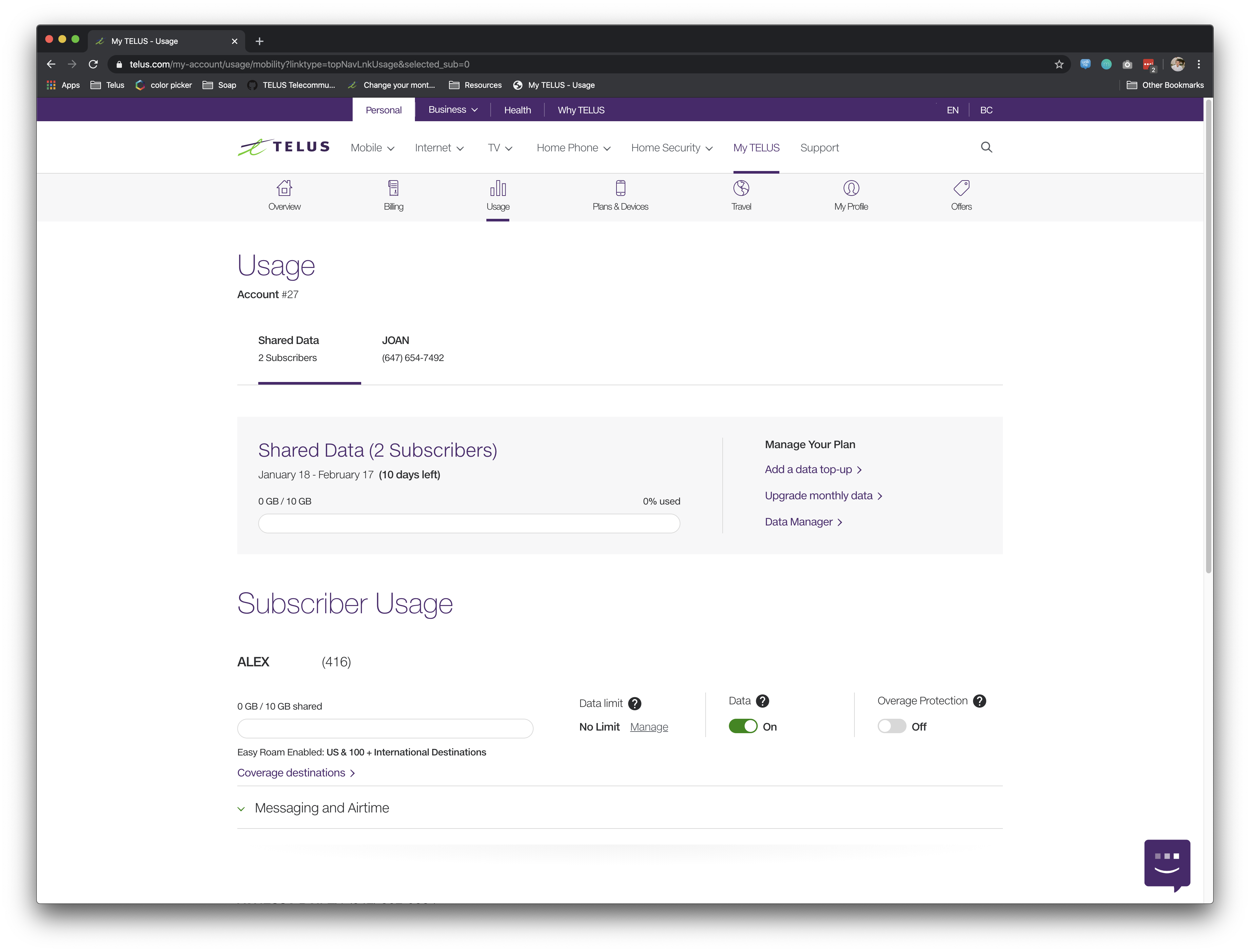1250x952 pixels.
Task: Expand Messaging and Airtime section
Action: pyautogui.click(x=313, y=808)
